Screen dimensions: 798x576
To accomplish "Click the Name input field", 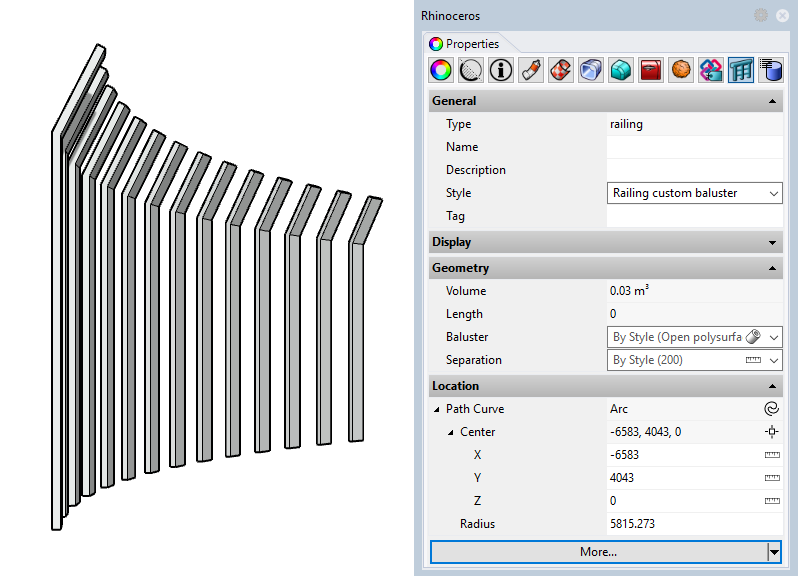I will (x=695, y=147).
